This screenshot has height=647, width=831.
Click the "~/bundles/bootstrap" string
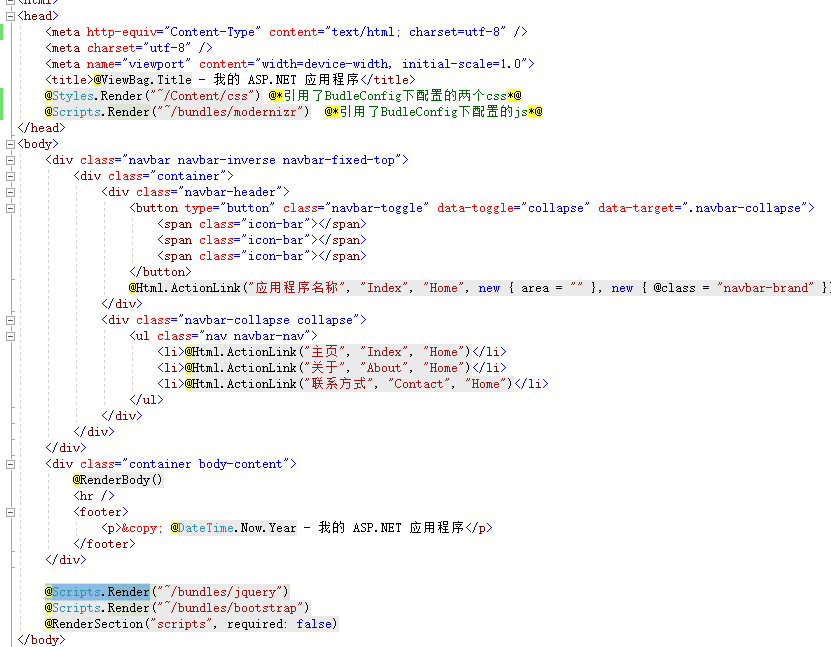pyautogui.click(x=230, y=608)
